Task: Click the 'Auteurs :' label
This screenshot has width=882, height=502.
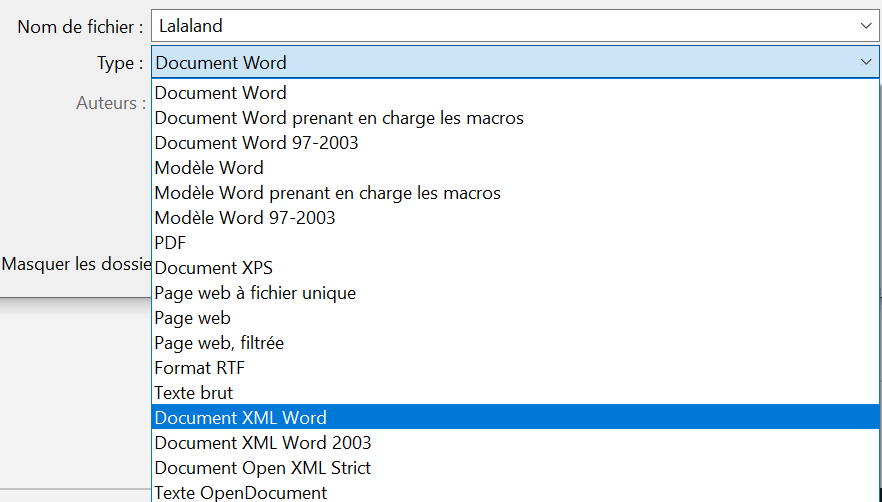Action: click(111, 103)
